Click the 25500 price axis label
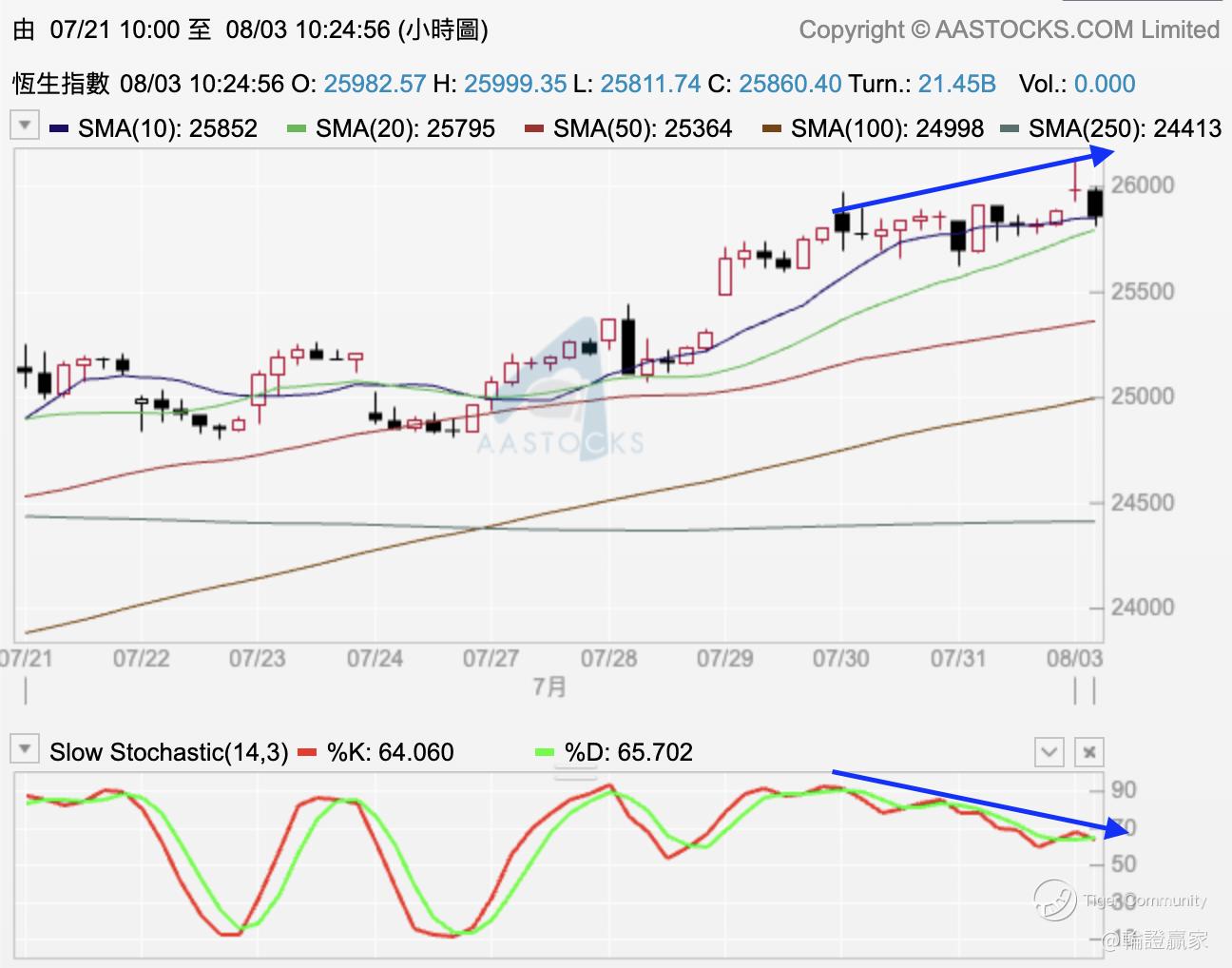Image resolution: width=1232 pixels, height=968 pixels. (x=1143, y=291)
